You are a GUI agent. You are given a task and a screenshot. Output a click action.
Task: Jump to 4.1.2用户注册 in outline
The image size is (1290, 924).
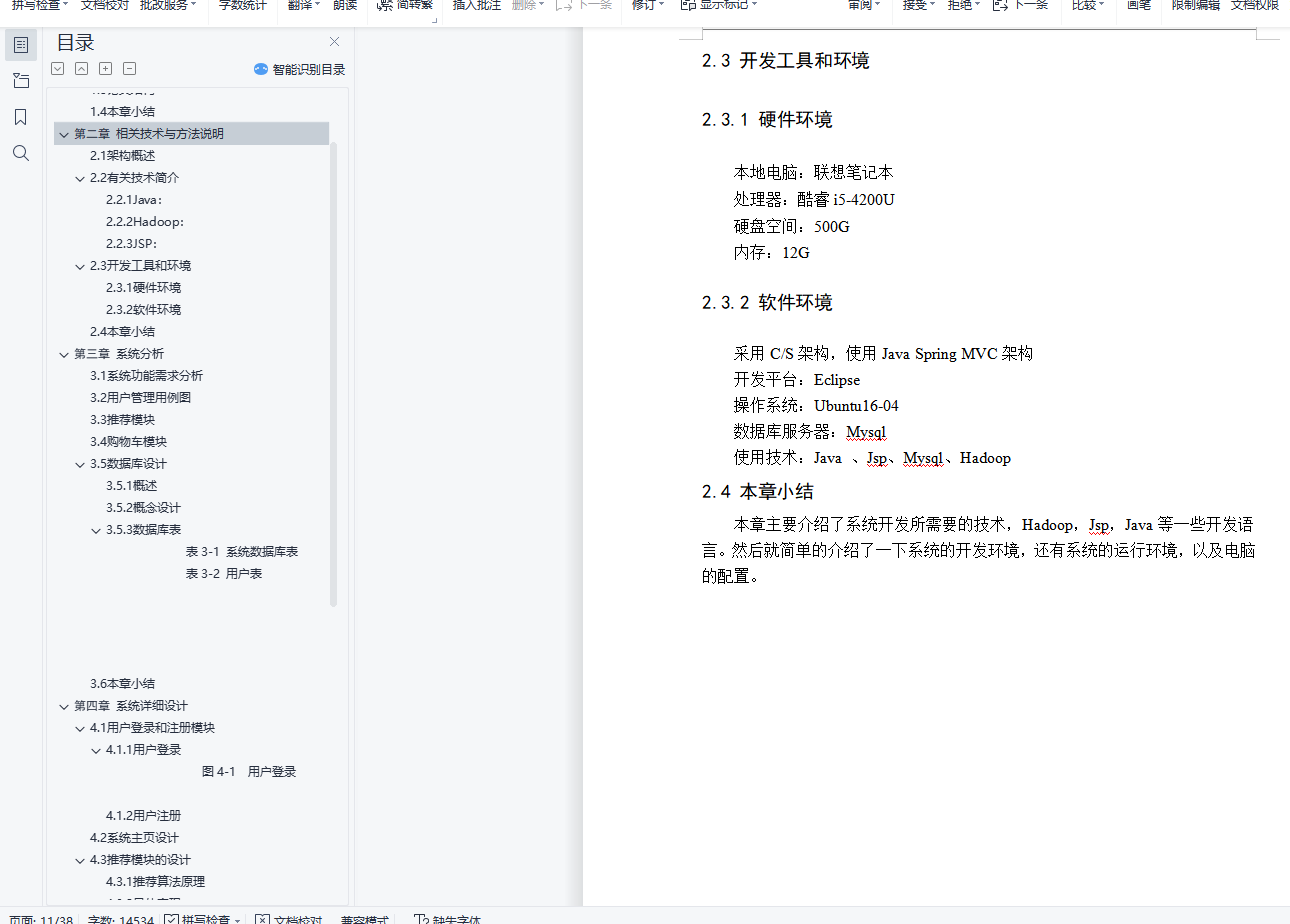(x=143, y=816)
